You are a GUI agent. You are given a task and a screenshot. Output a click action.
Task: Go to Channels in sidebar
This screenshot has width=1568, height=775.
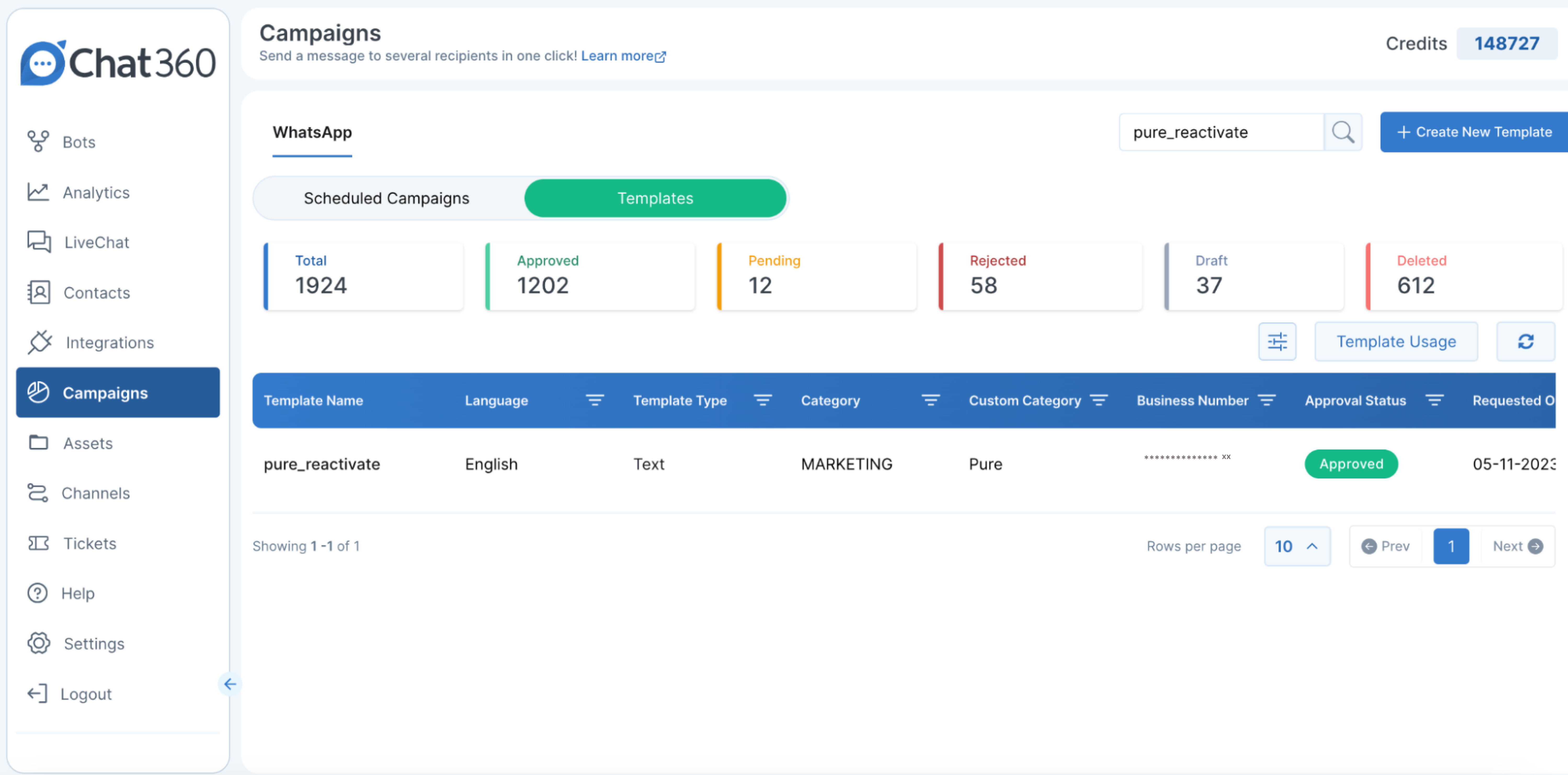click(x=96, y=493)
